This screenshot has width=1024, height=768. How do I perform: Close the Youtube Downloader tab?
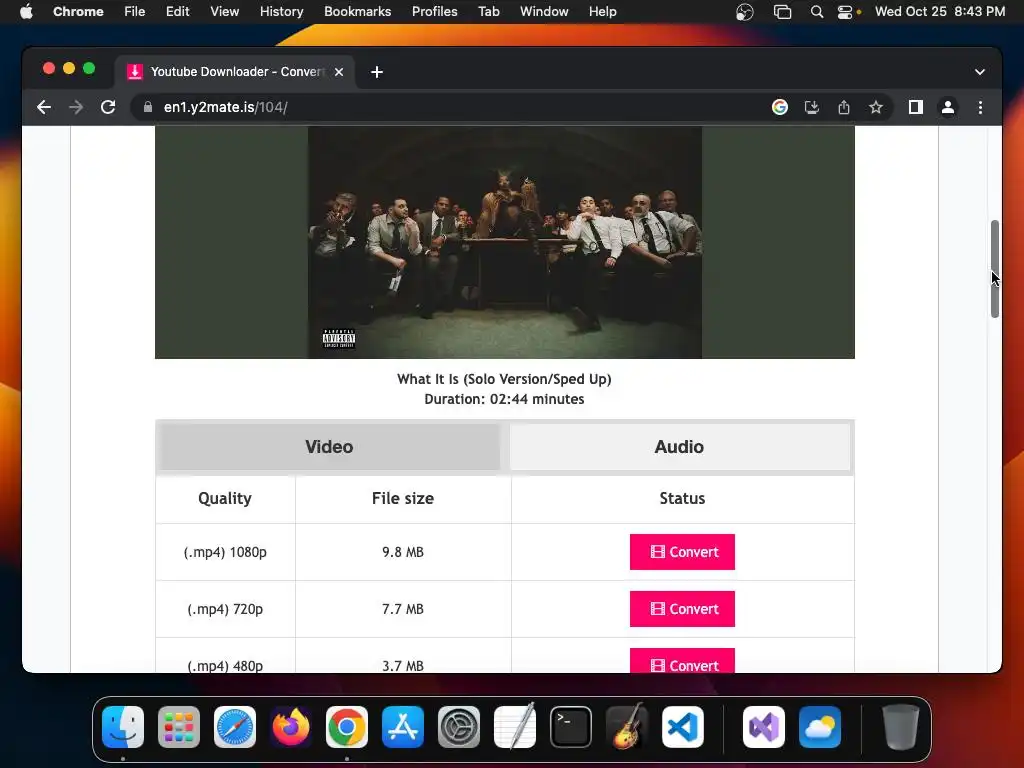[339, 72]
